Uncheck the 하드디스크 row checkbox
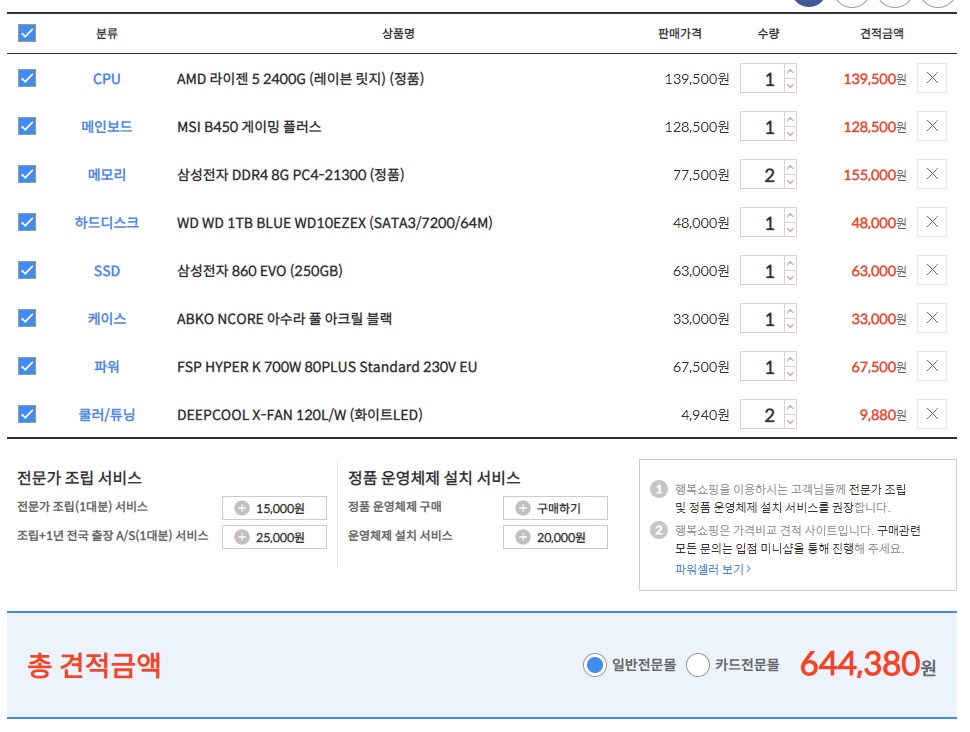The image size is (970, 732). pyautogui.click(x=27, y=222)
